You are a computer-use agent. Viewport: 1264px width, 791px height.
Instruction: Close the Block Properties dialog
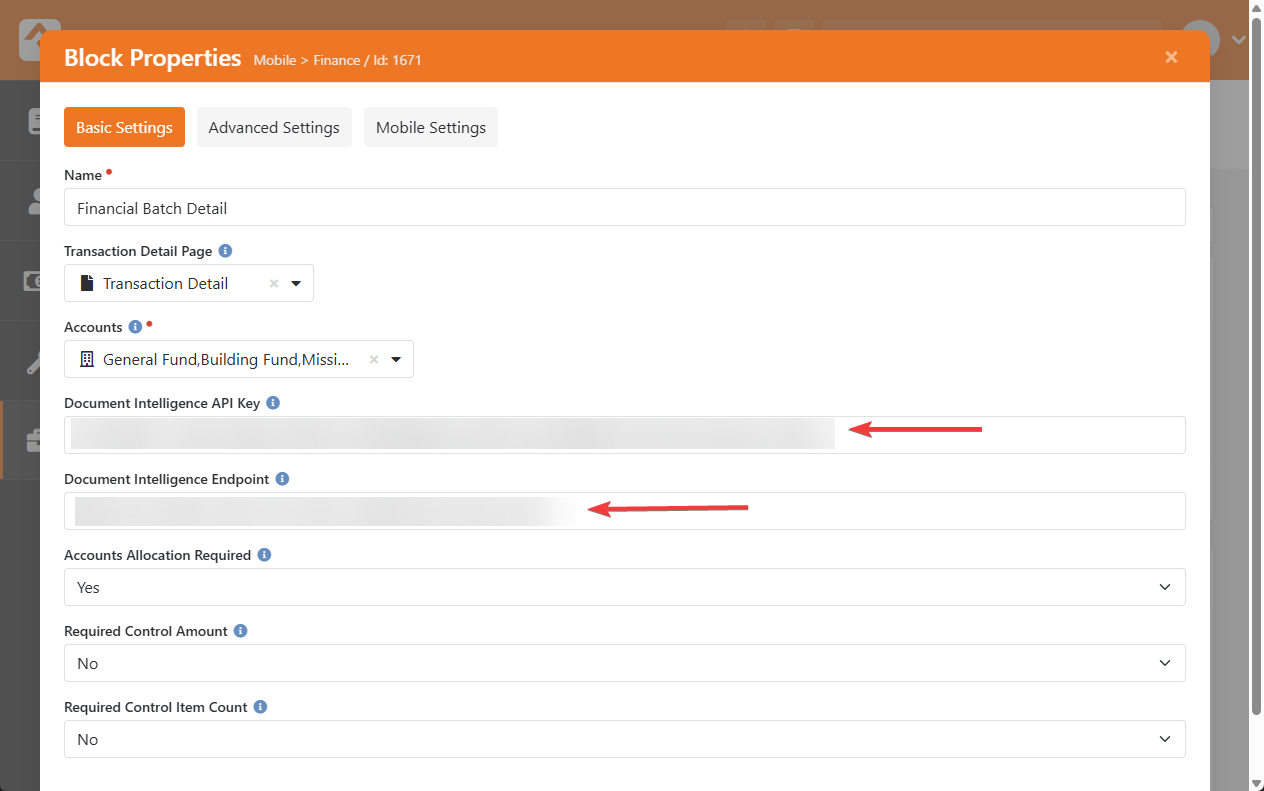pyautogui.click(x=1171, y=57)
